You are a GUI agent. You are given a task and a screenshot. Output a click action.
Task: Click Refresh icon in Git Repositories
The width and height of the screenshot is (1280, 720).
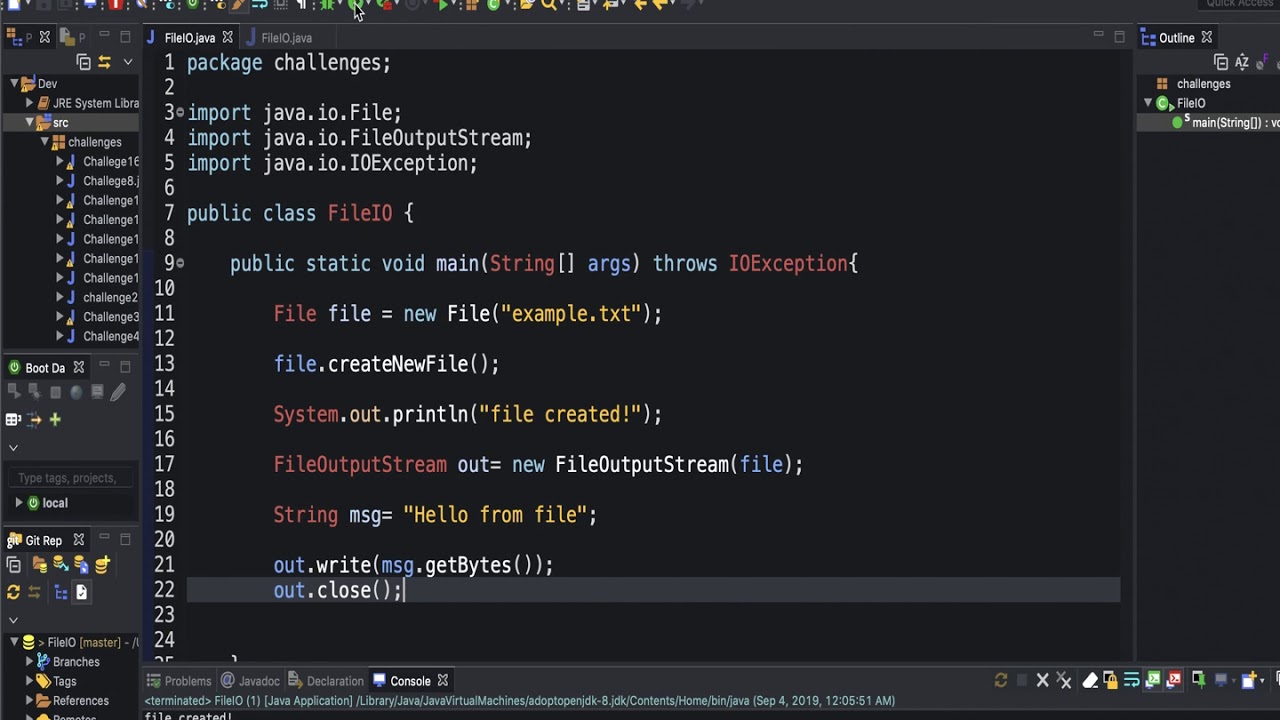pos(13,592)
